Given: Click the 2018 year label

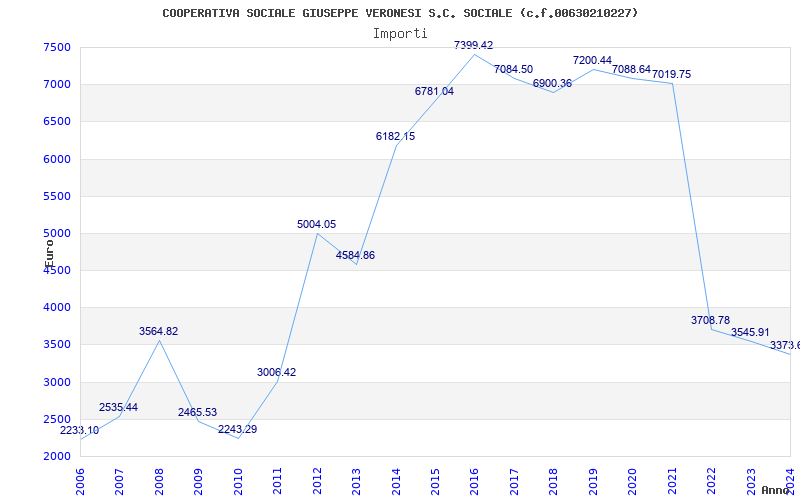Looking at the screenshot, I should click(x=554, y=483).
